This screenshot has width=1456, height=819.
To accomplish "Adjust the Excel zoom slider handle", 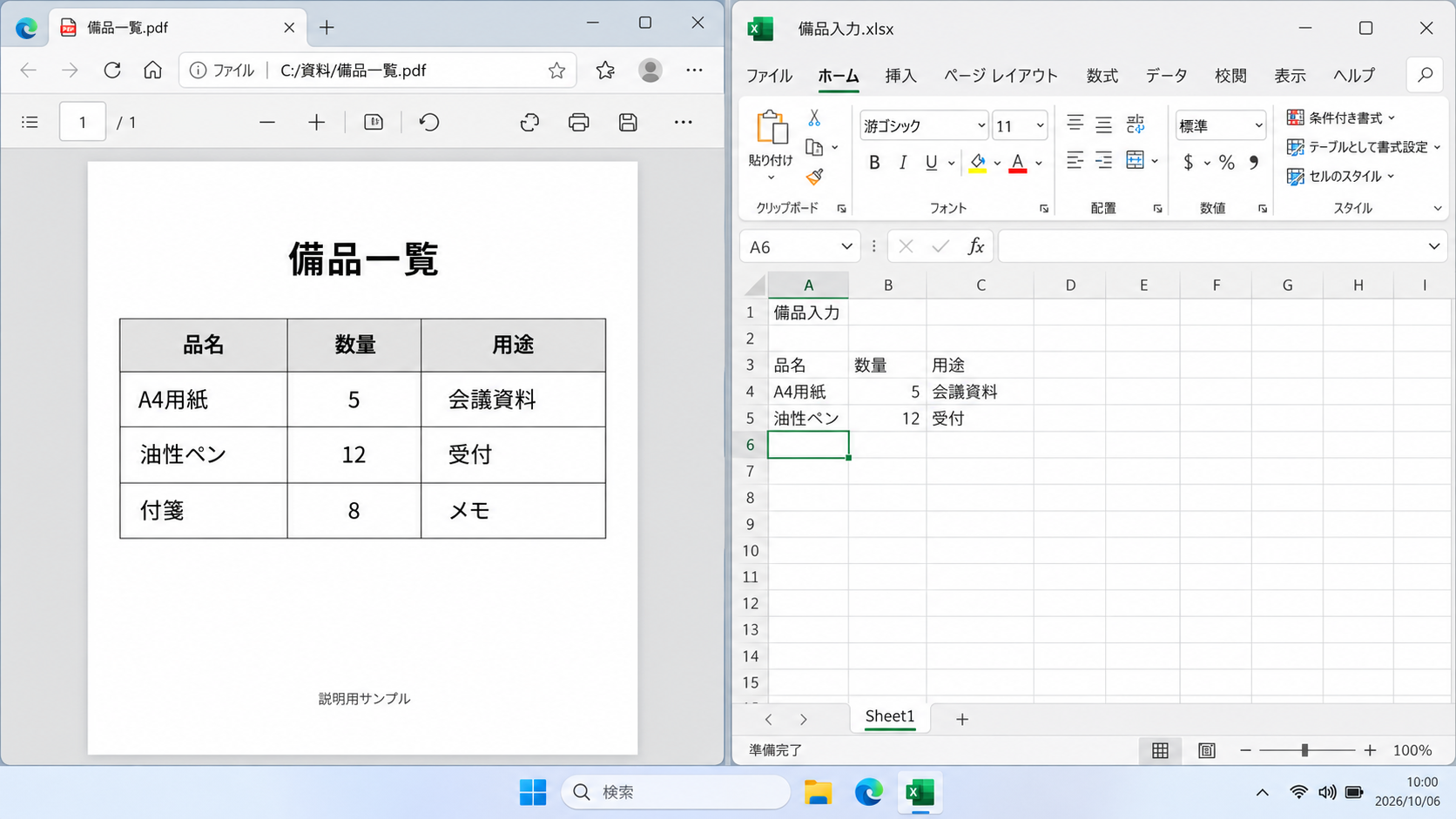I will (x=1304, y=750).
